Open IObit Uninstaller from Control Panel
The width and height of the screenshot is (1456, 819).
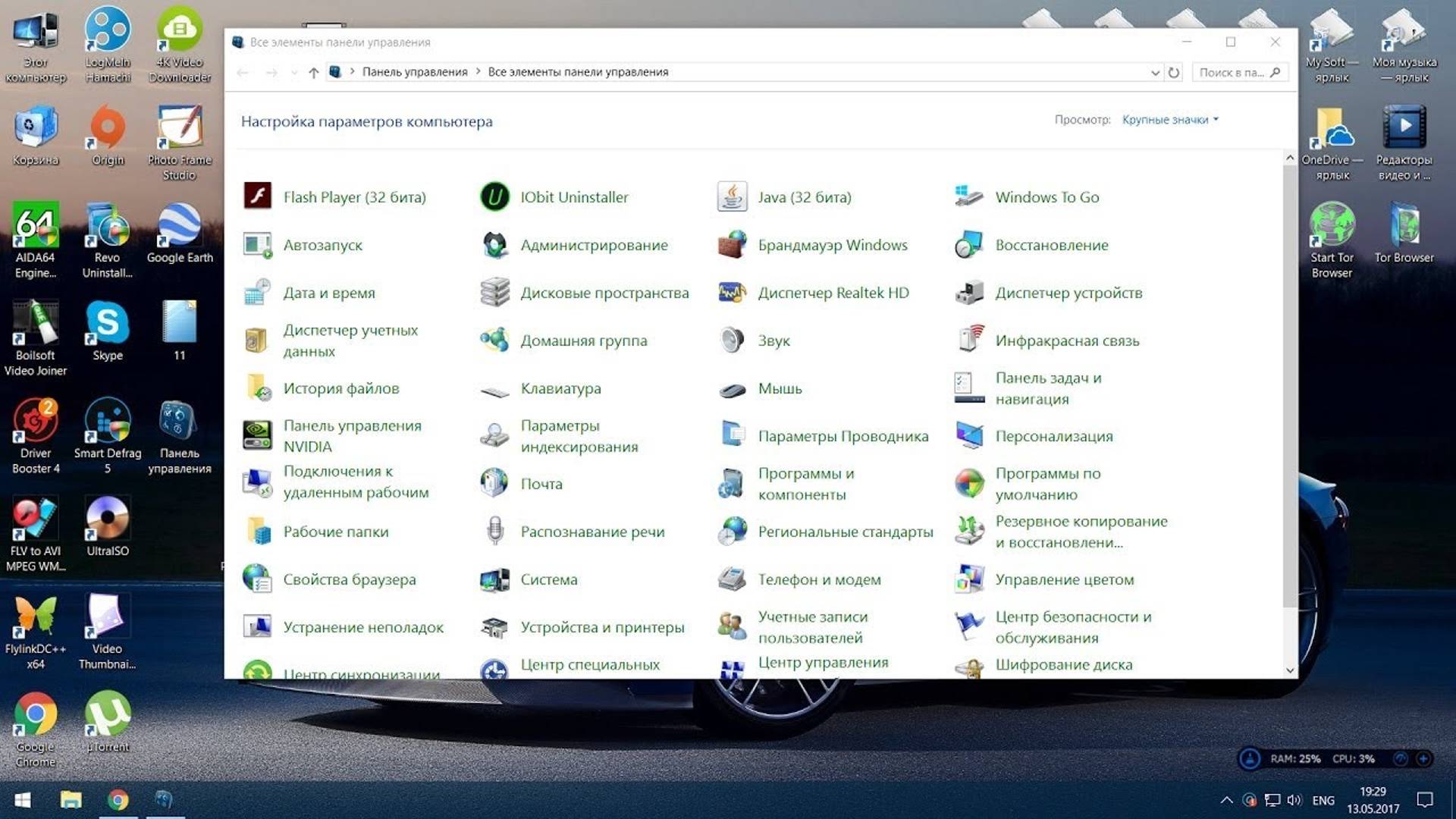[574, 196]
